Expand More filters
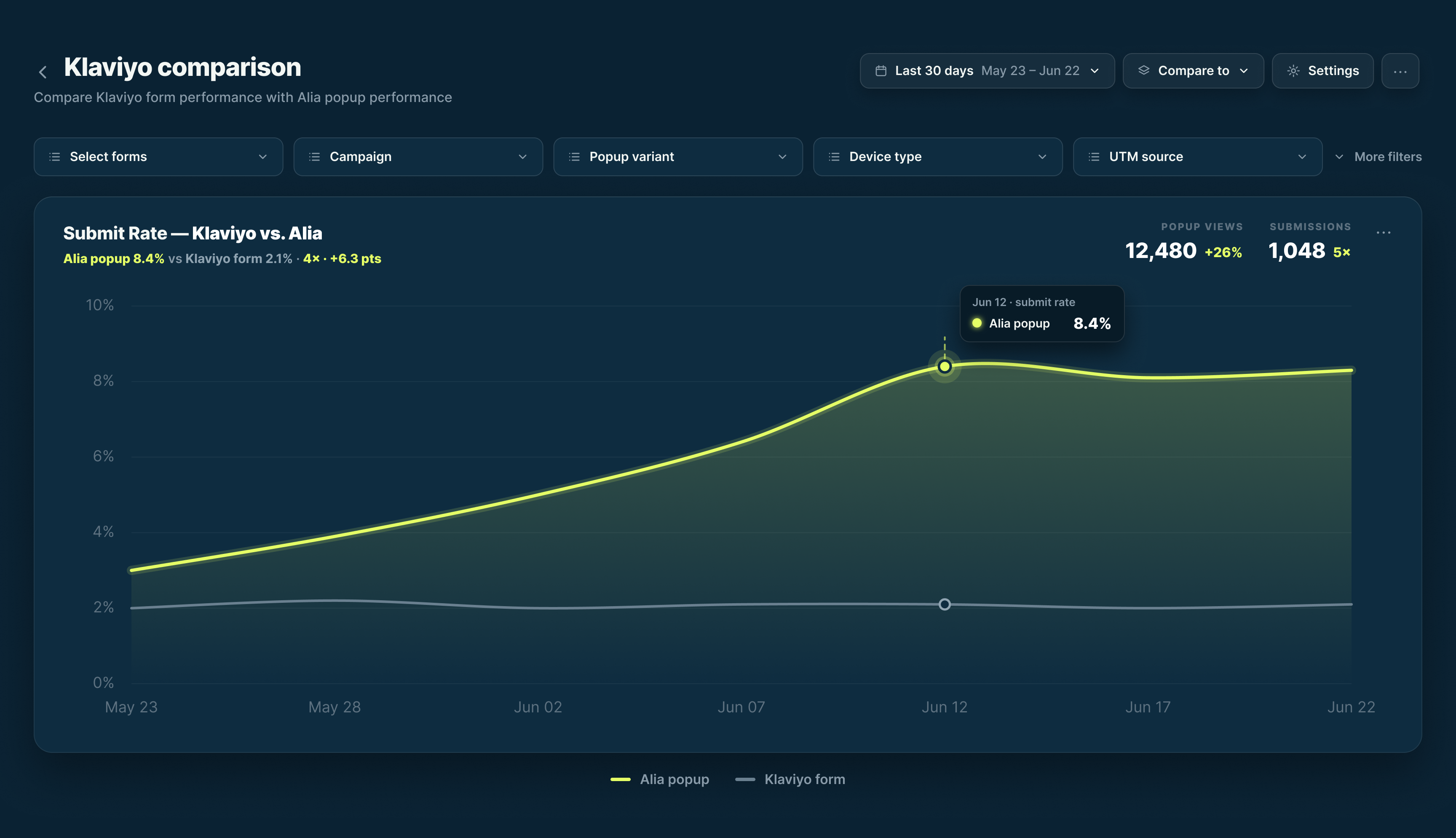 point(1378,156)
